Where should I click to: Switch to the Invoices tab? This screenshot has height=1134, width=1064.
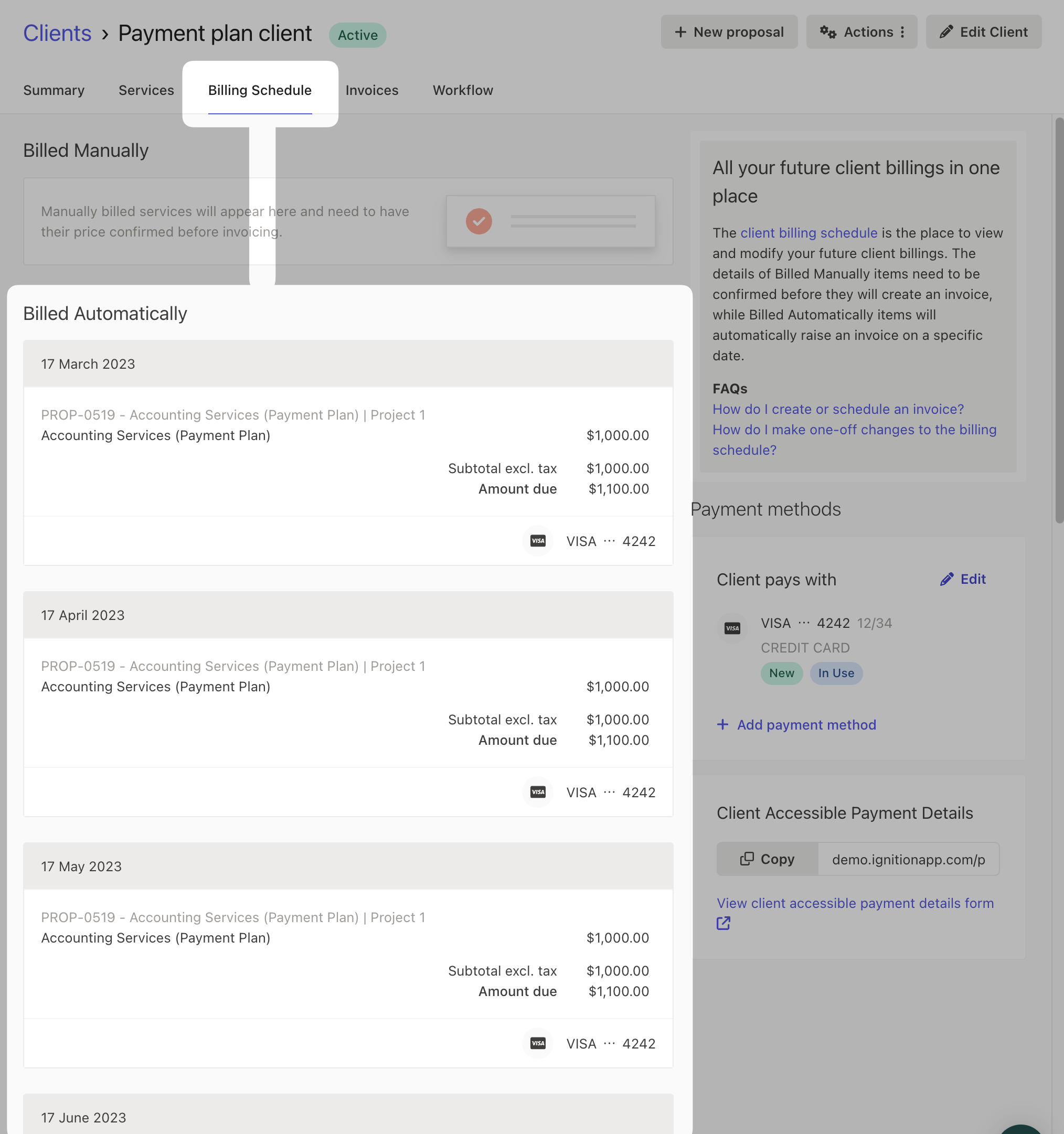pos(372,90)
